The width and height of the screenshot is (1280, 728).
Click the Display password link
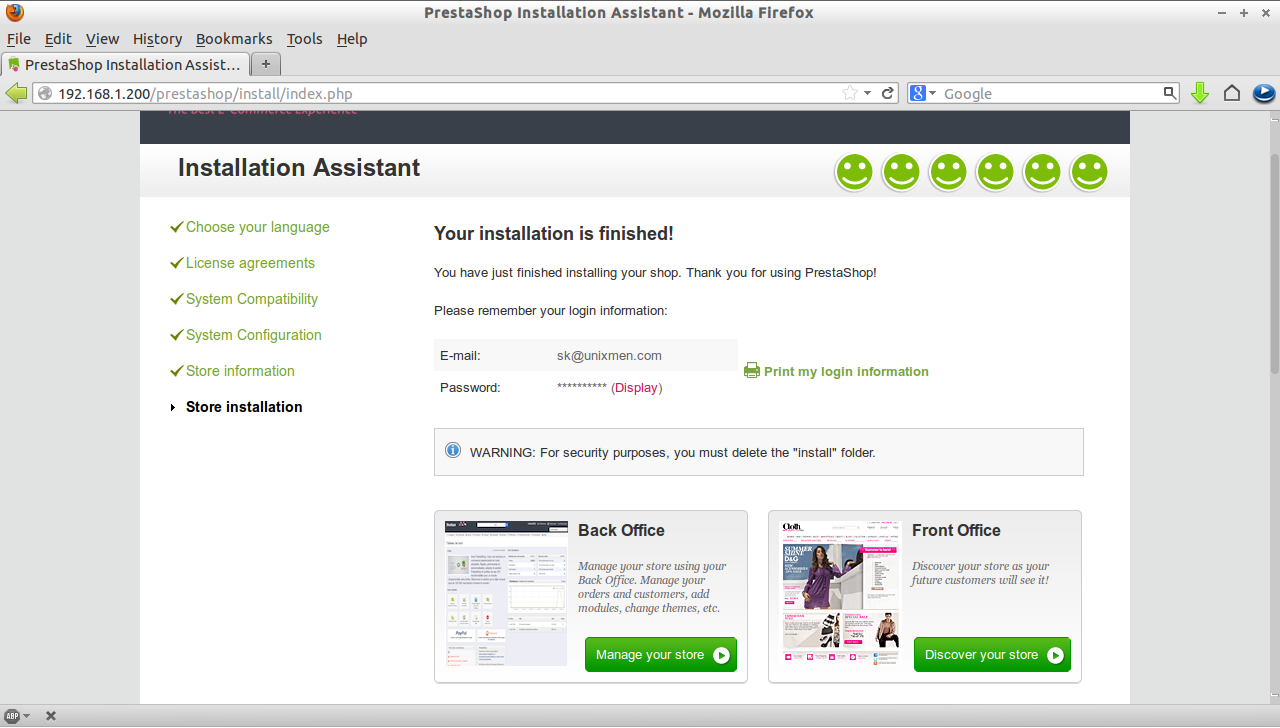coord(637,387)
